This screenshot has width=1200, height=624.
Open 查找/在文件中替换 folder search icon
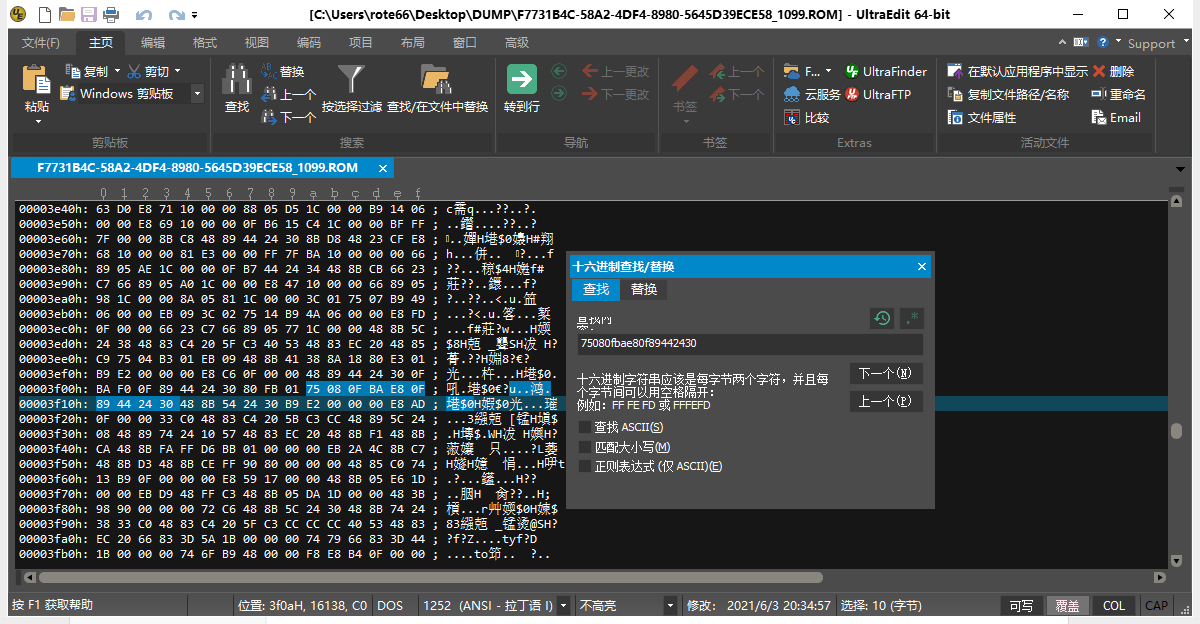pyautogui.click(x=437, y=79)
